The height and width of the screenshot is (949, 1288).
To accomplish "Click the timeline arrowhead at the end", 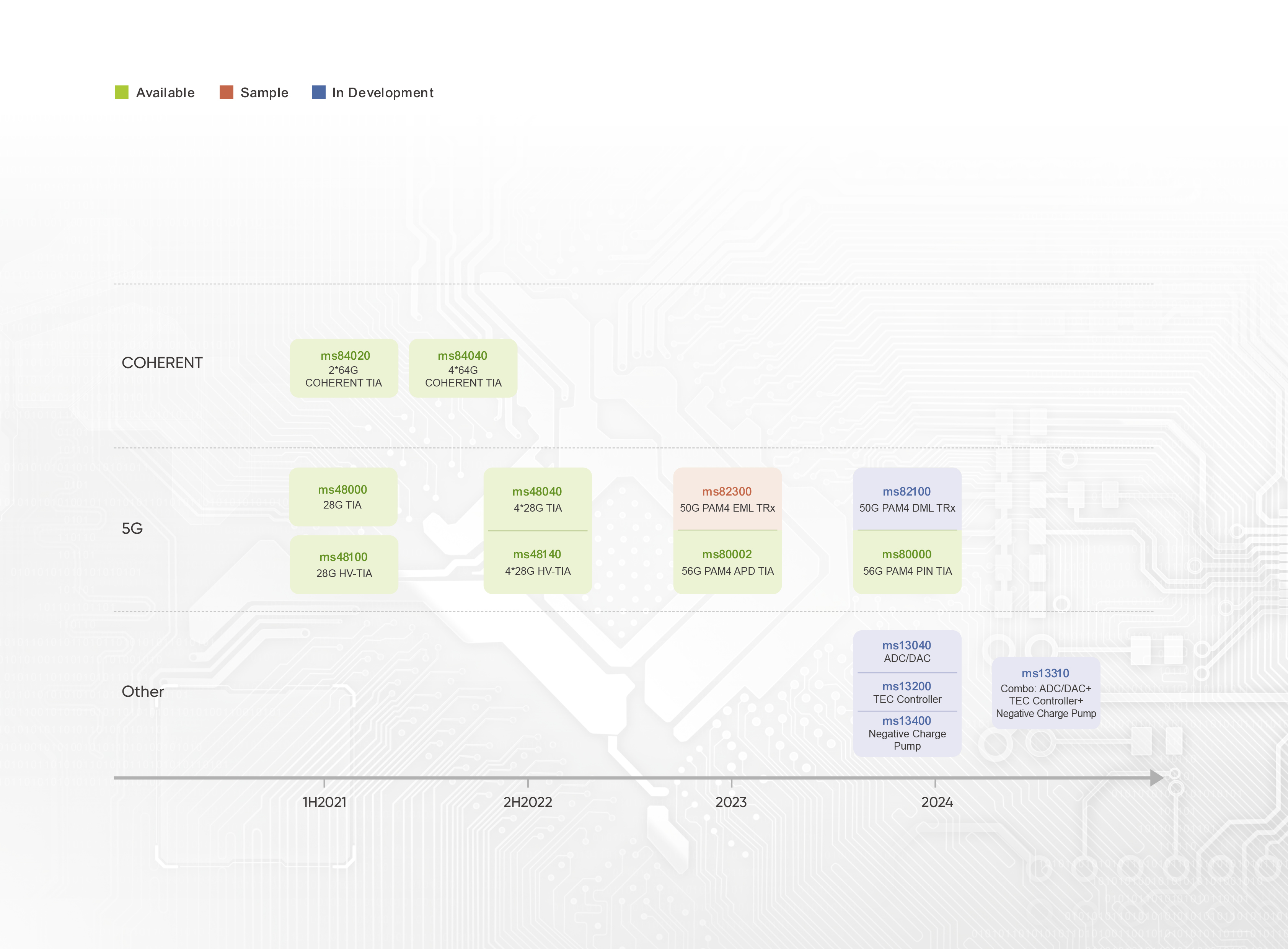I will (1156, 778).
